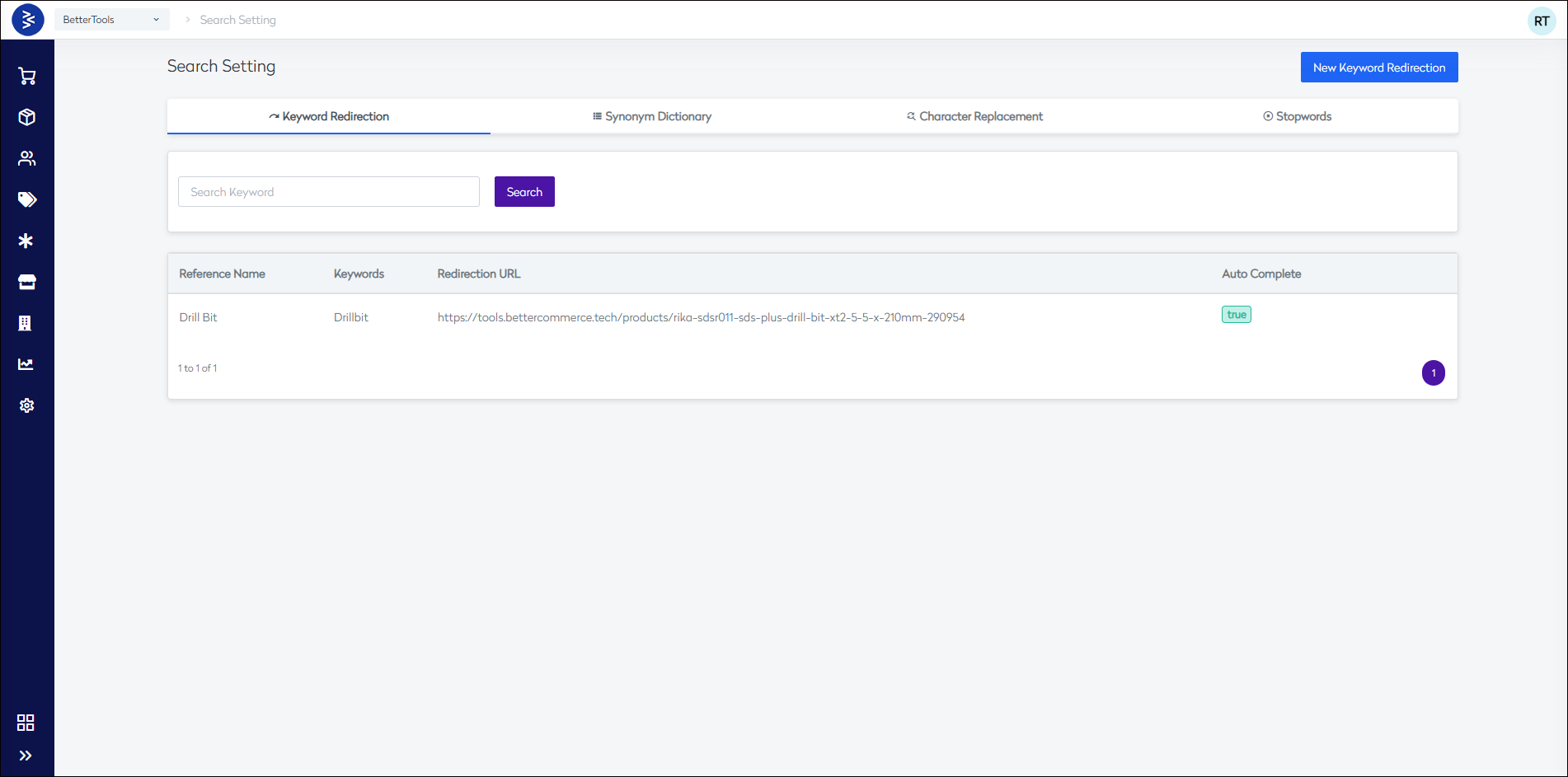Click the RT user avatar

click(1541, 21)
